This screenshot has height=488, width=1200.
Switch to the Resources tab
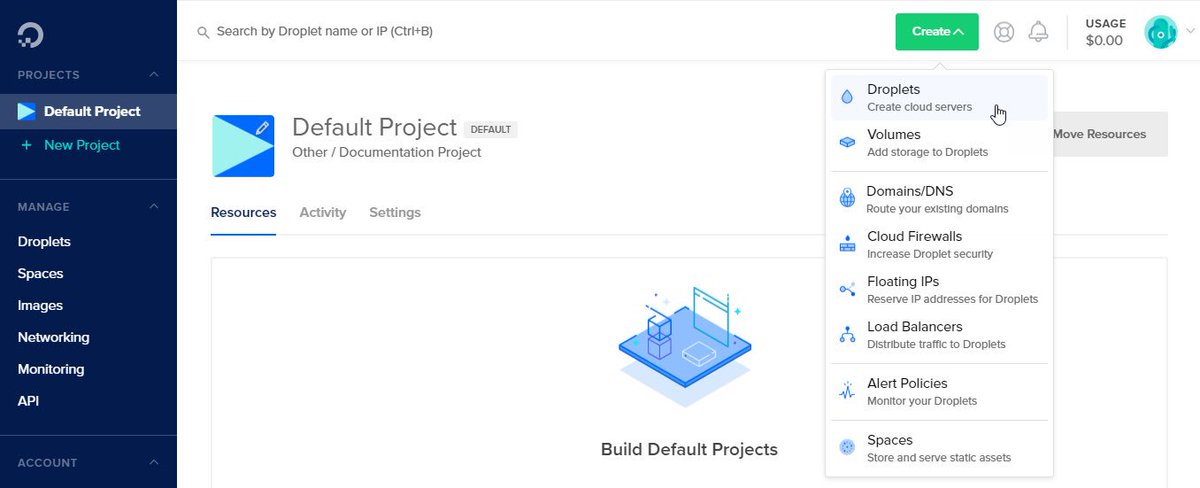[243, 213]
